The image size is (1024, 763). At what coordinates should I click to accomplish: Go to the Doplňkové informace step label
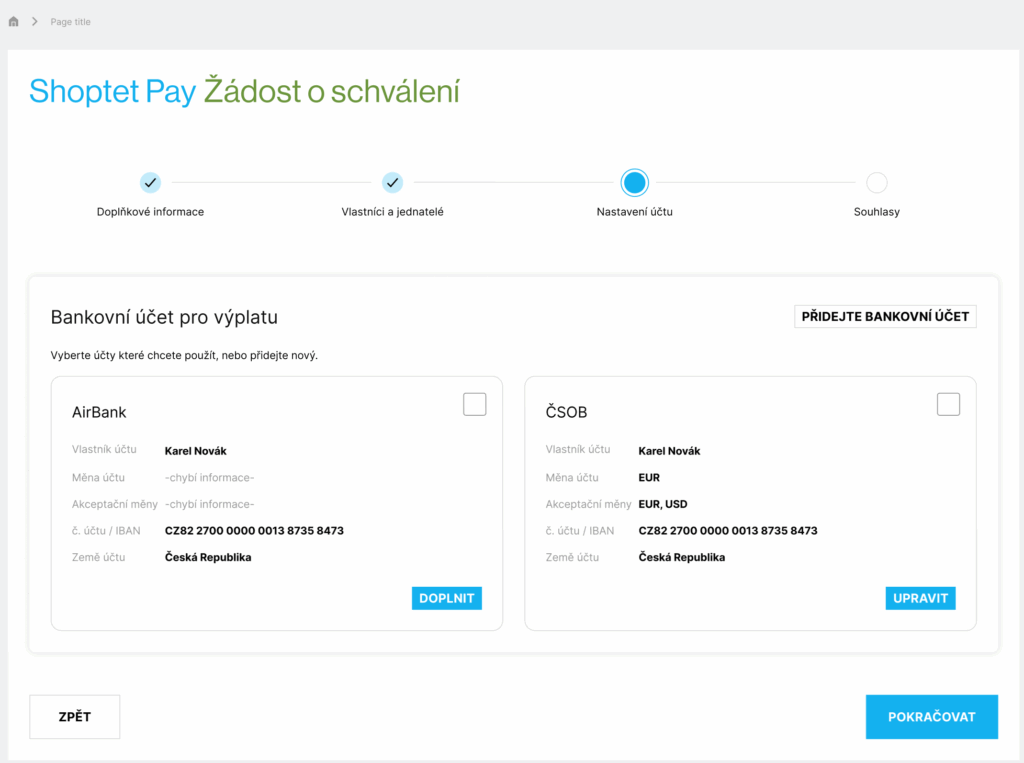coord(150,212)
